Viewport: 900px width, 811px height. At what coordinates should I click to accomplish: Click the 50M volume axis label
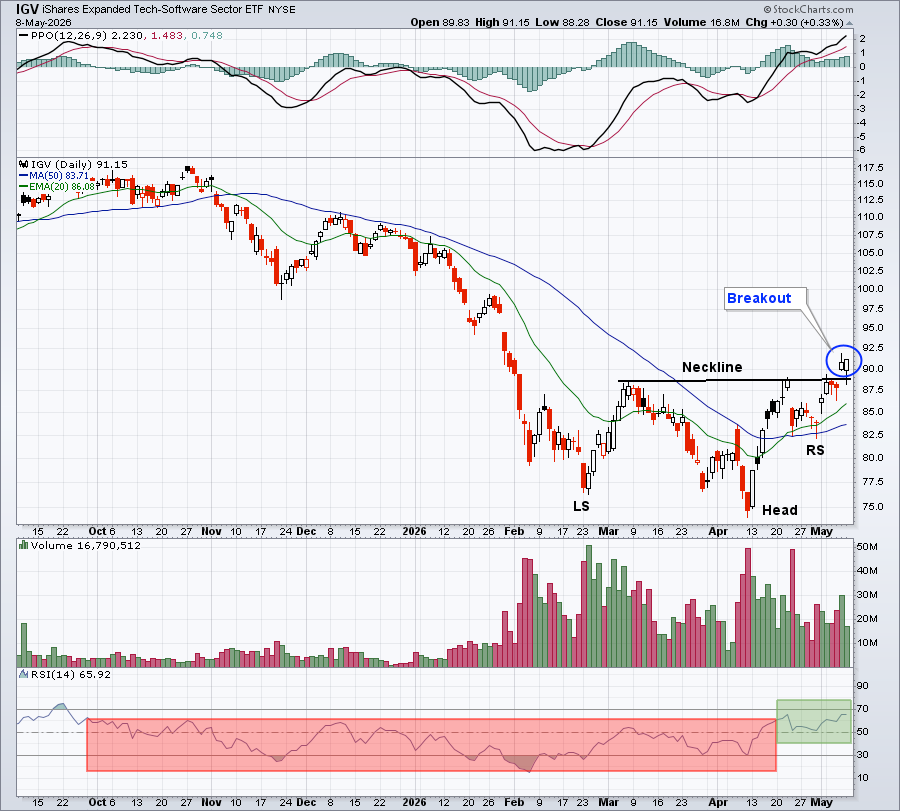[x=867, y=547]
